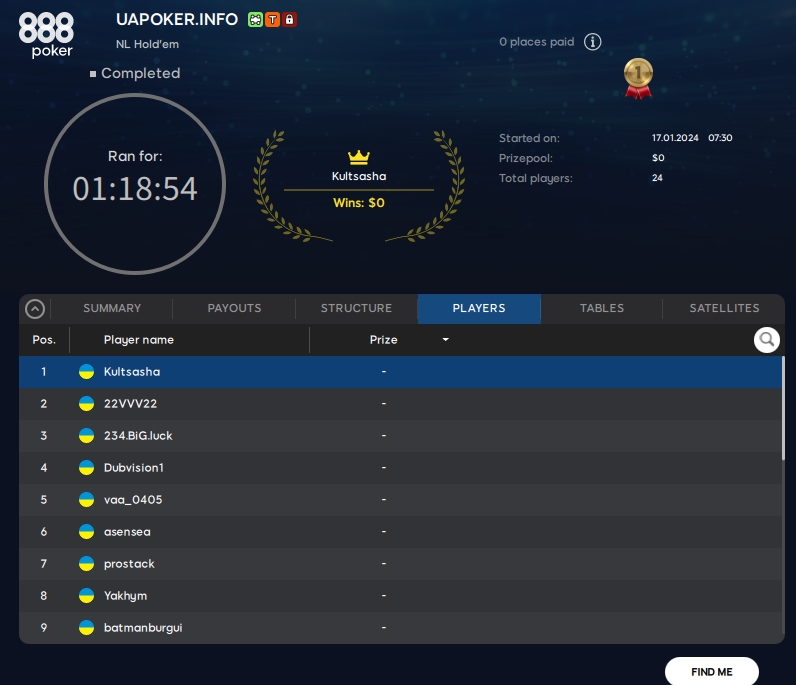Open the Prize column sort dropdown arrow

[x=445, y=339]
